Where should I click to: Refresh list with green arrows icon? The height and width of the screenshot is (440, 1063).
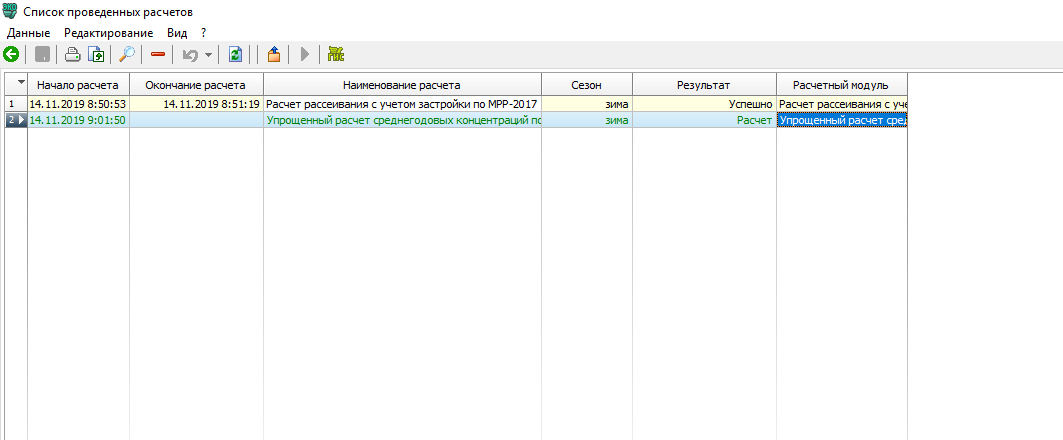click(235, 55)
